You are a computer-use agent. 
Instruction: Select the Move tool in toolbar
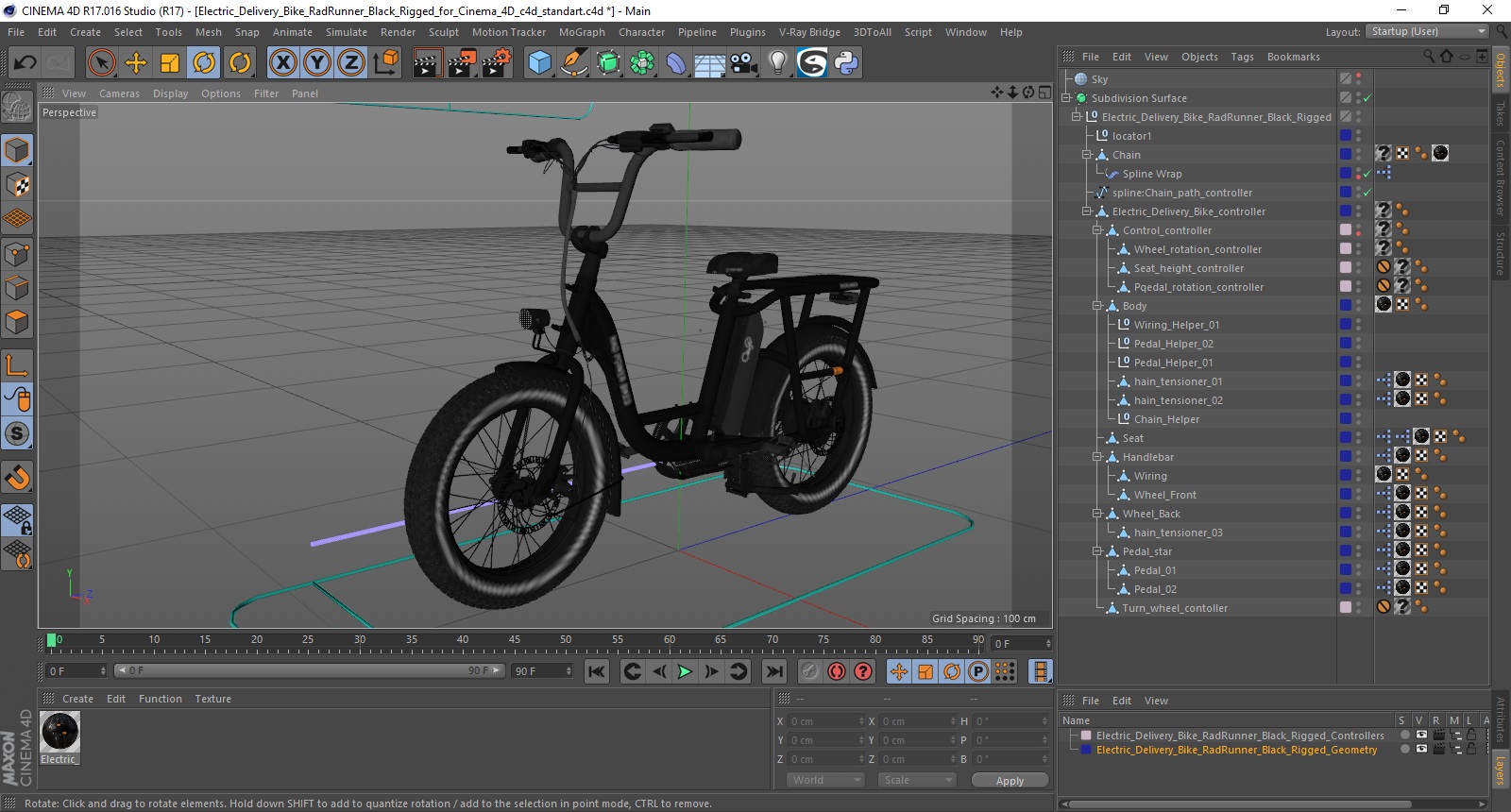pos(136,63)
